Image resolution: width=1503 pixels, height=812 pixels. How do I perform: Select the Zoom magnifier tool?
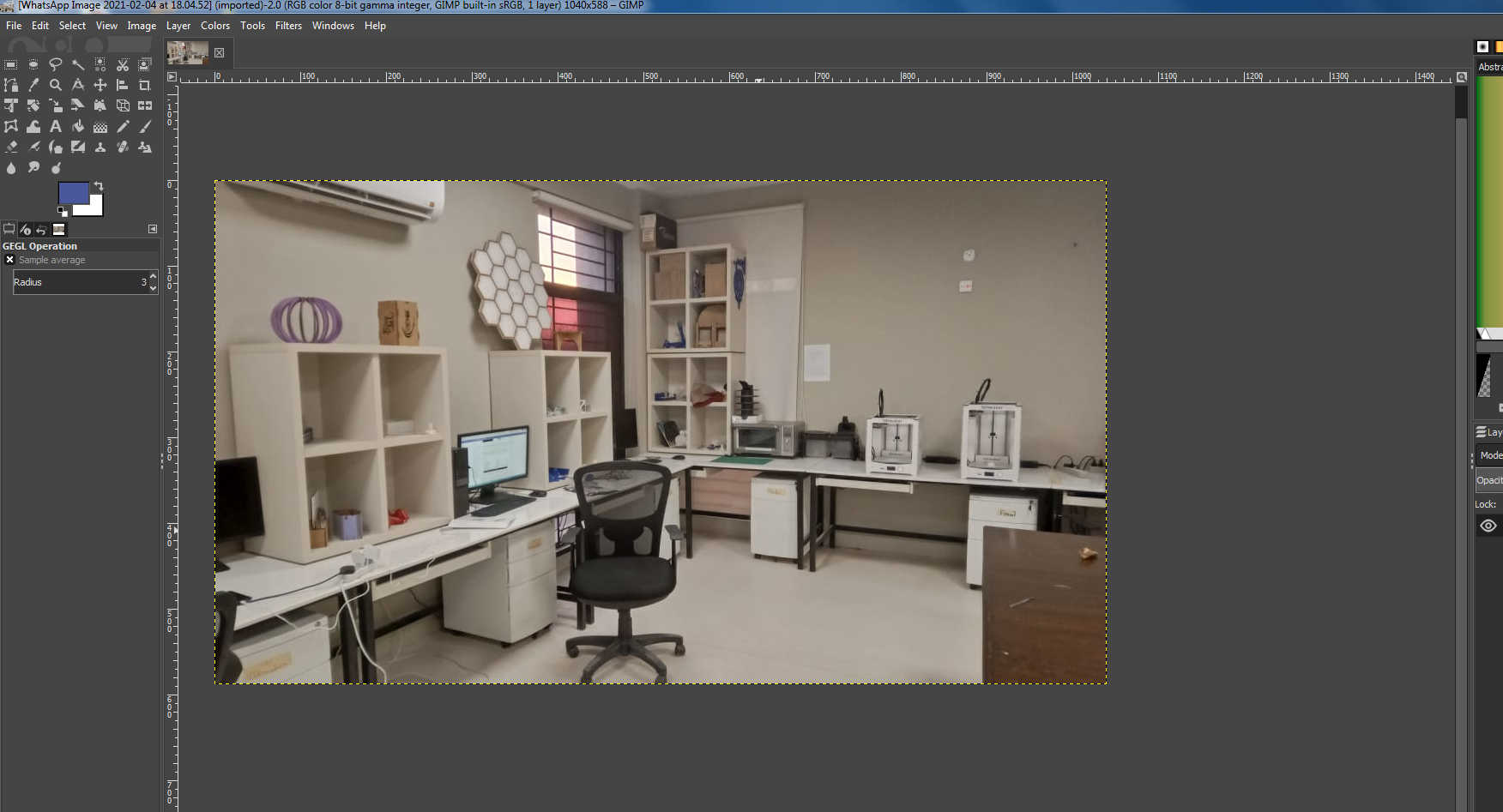[x=56, y=85]
